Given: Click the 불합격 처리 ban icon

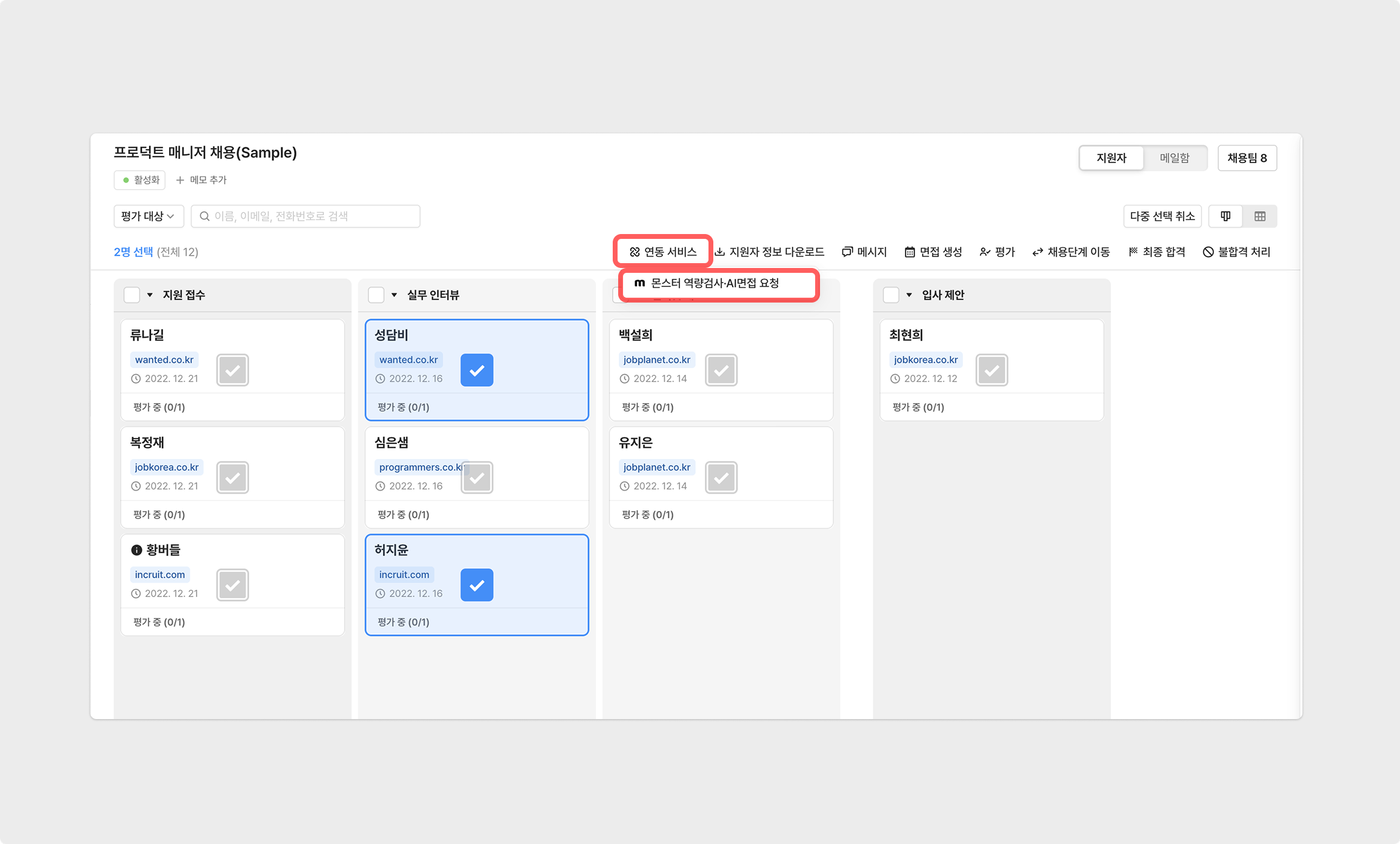Looking at the screenshot, I should 1208,252.
